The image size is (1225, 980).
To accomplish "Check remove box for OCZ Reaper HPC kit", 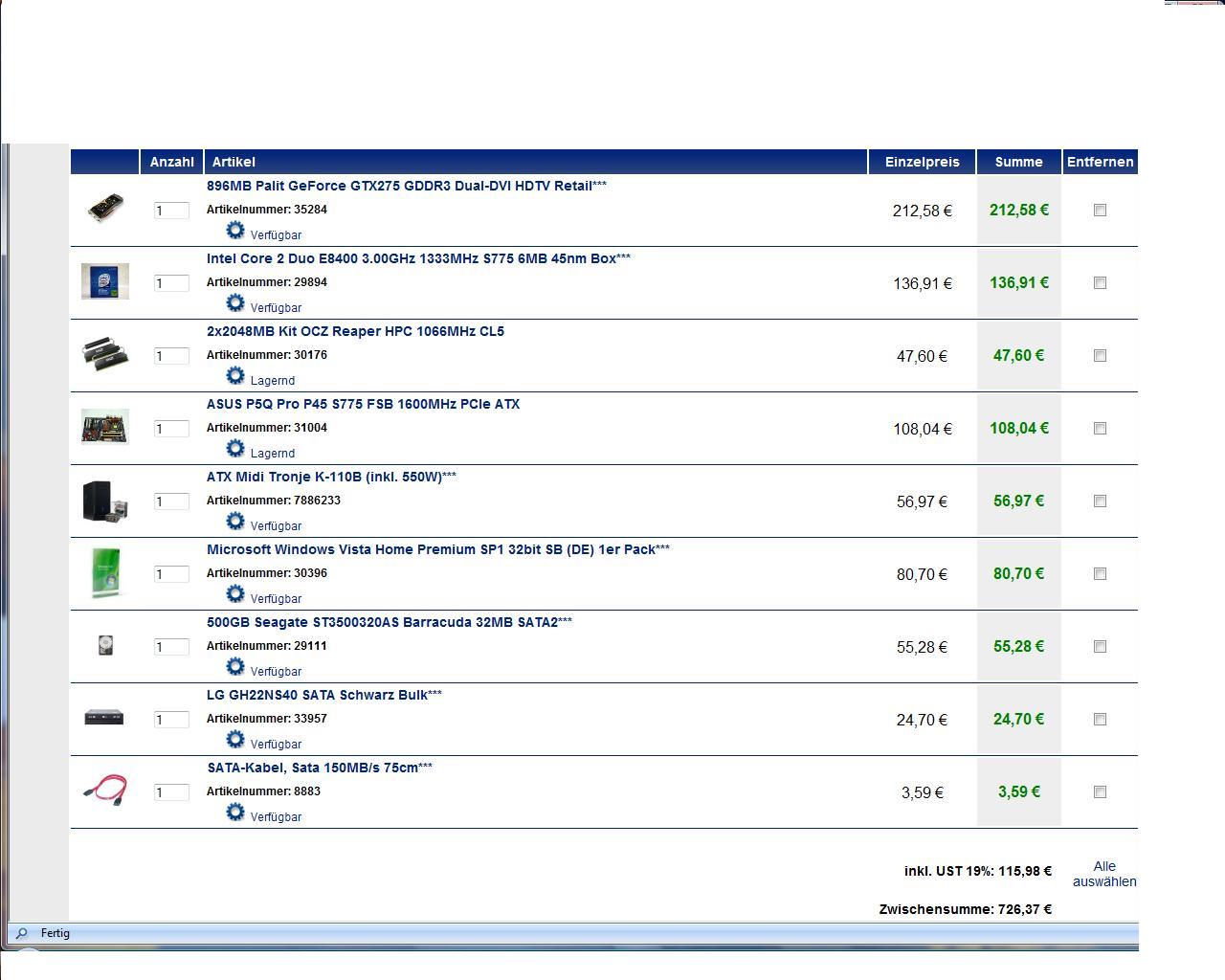I will 1100,355.
